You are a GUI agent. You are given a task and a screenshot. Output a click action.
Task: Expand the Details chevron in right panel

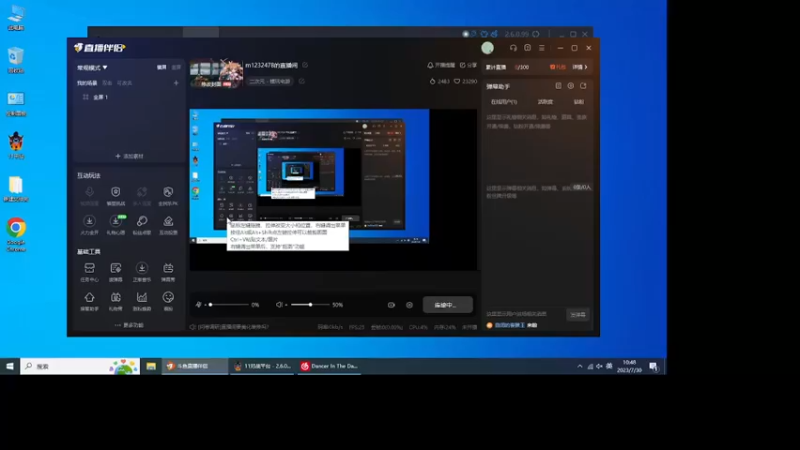[580, 67]
